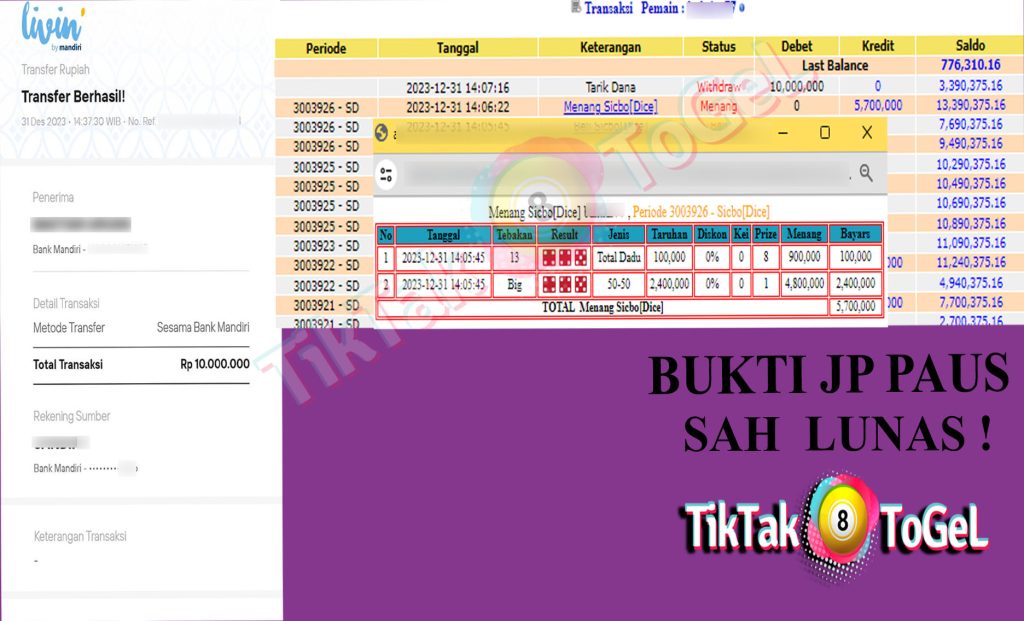Viewport: 1024px width, 621px height.
Task: Click the Taruhan header in the popup table
Action: coord(669,234)
